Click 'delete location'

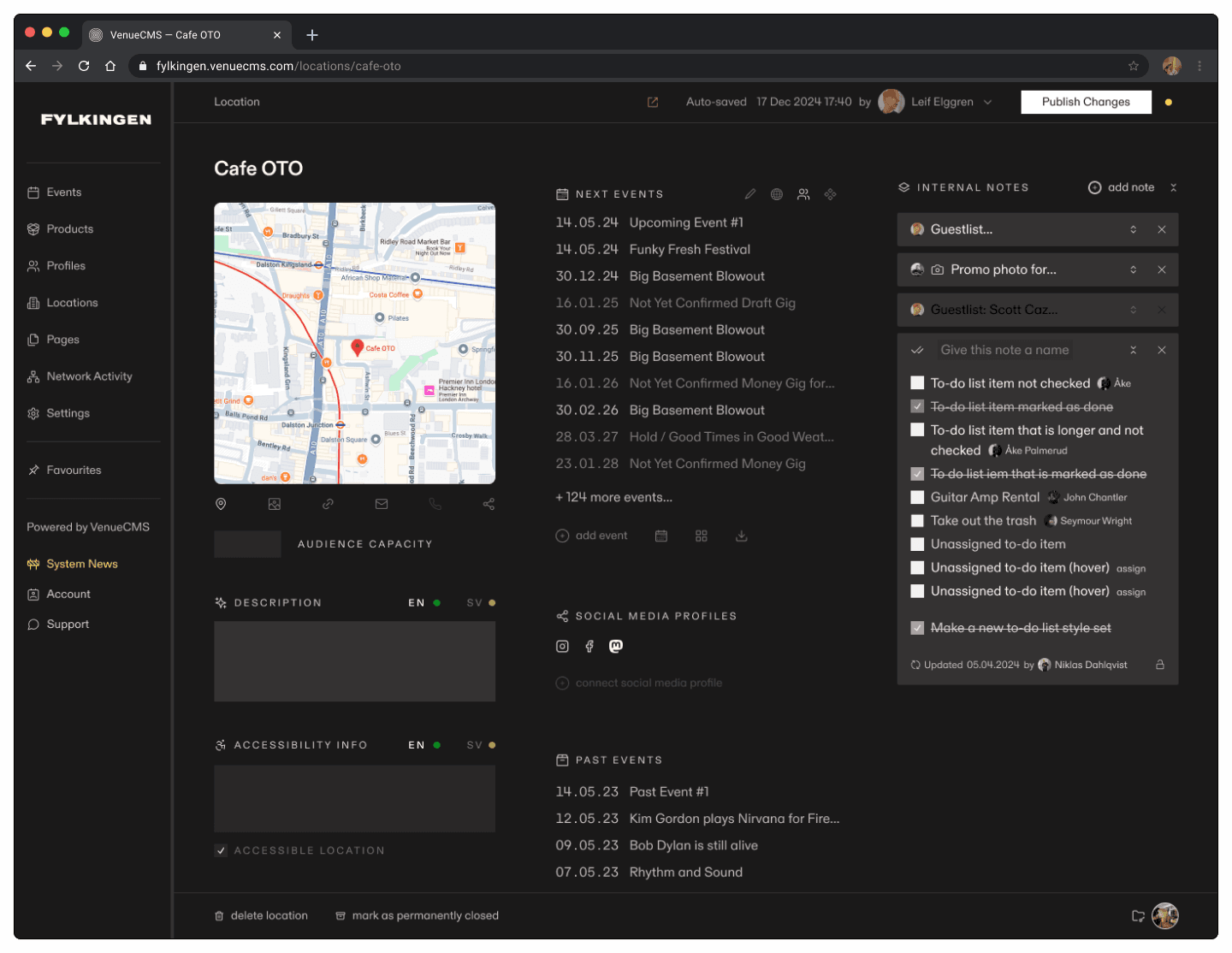click(x=261, y=915)
